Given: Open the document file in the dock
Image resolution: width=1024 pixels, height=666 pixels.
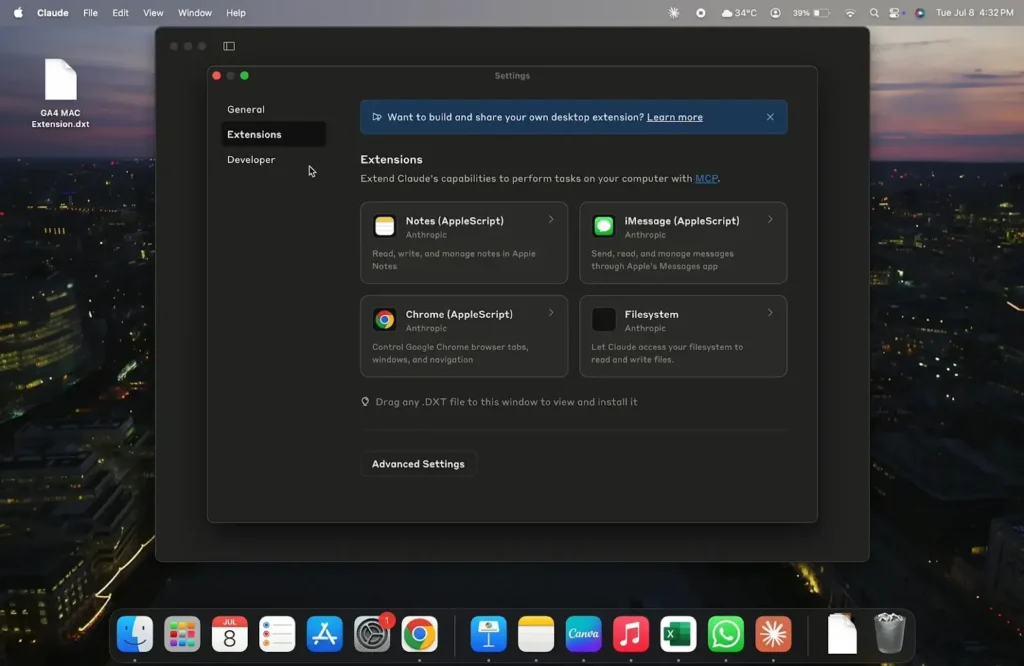Looking at the screenshot, I should 842,633.
